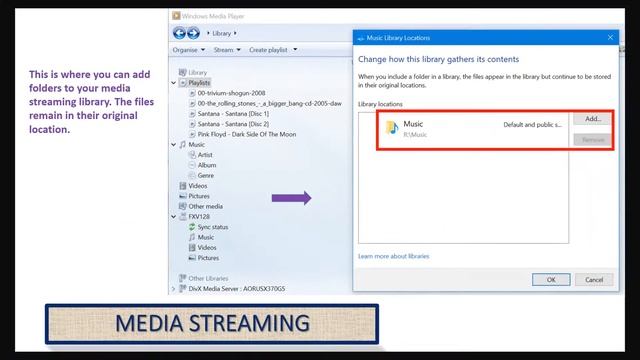Go back with the blue back arrow
640x360 pixels.
pos(179,33)
